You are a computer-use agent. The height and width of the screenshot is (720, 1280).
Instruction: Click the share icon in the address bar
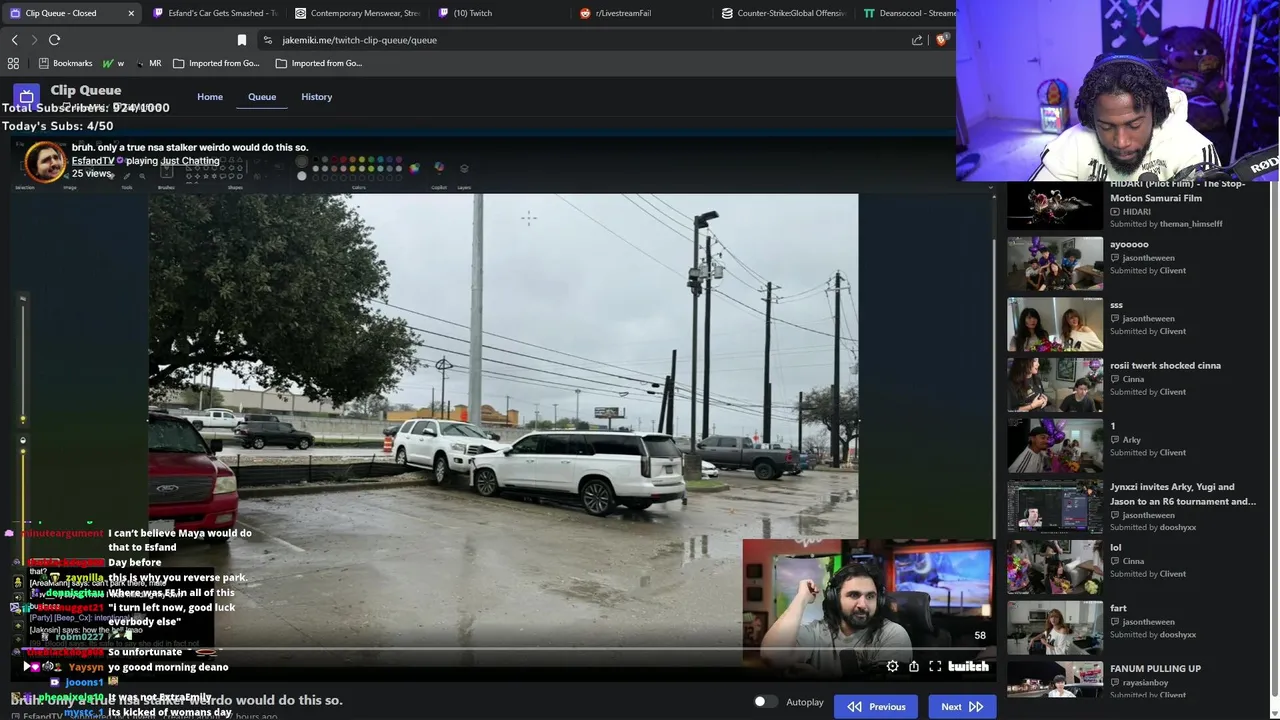click(x=917, y=40)
